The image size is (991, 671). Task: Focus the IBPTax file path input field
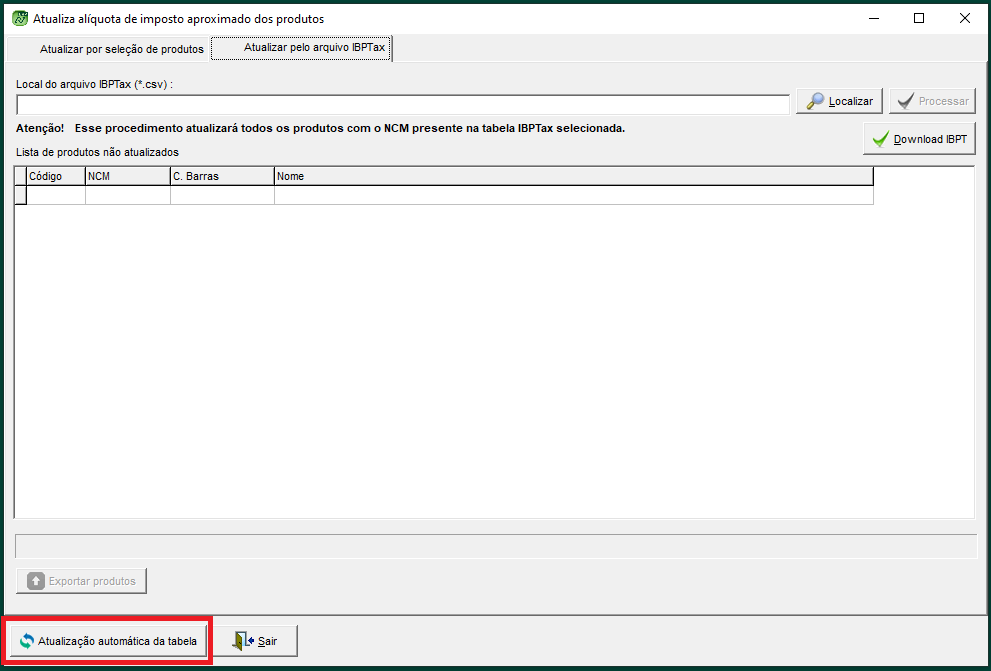click(x=403, y=105)
